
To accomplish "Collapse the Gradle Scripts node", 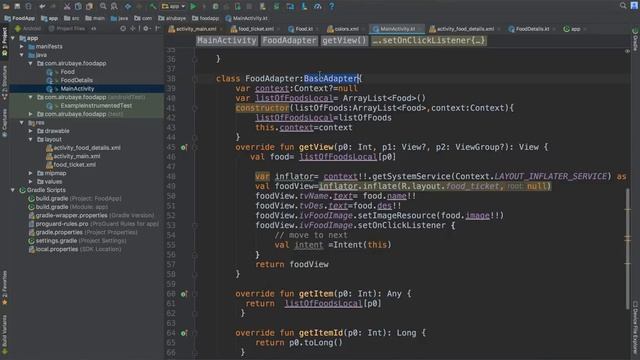I will coord(13,190).
